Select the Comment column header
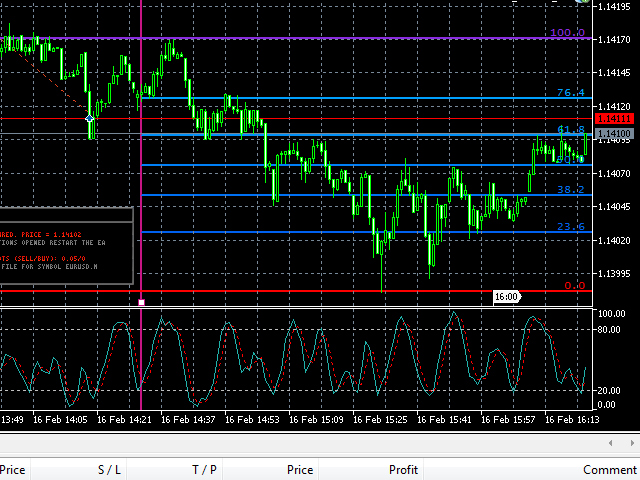 pos(610,470)
